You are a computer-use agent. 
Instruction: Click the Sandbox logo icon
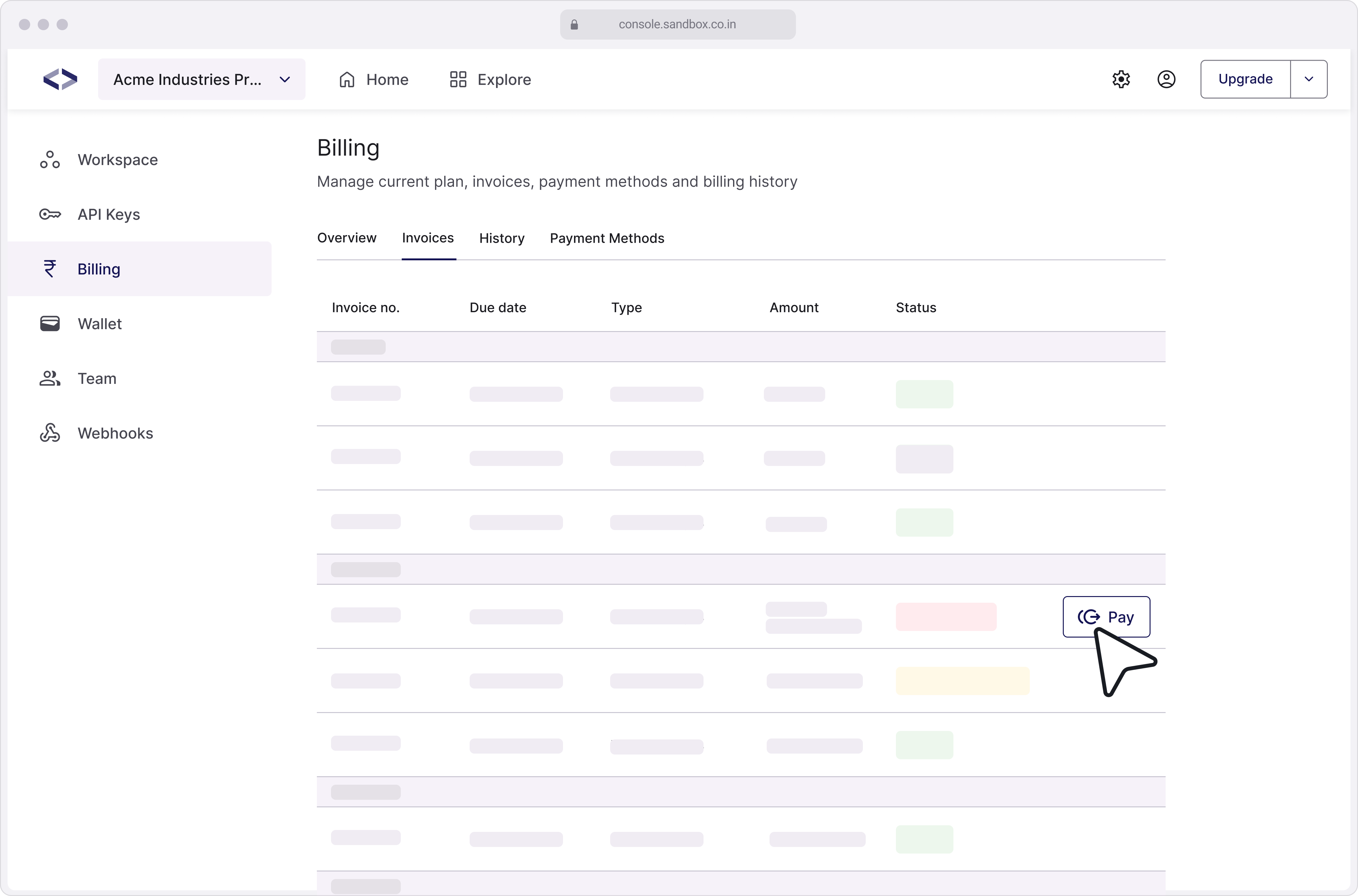[x=60, y=80]
